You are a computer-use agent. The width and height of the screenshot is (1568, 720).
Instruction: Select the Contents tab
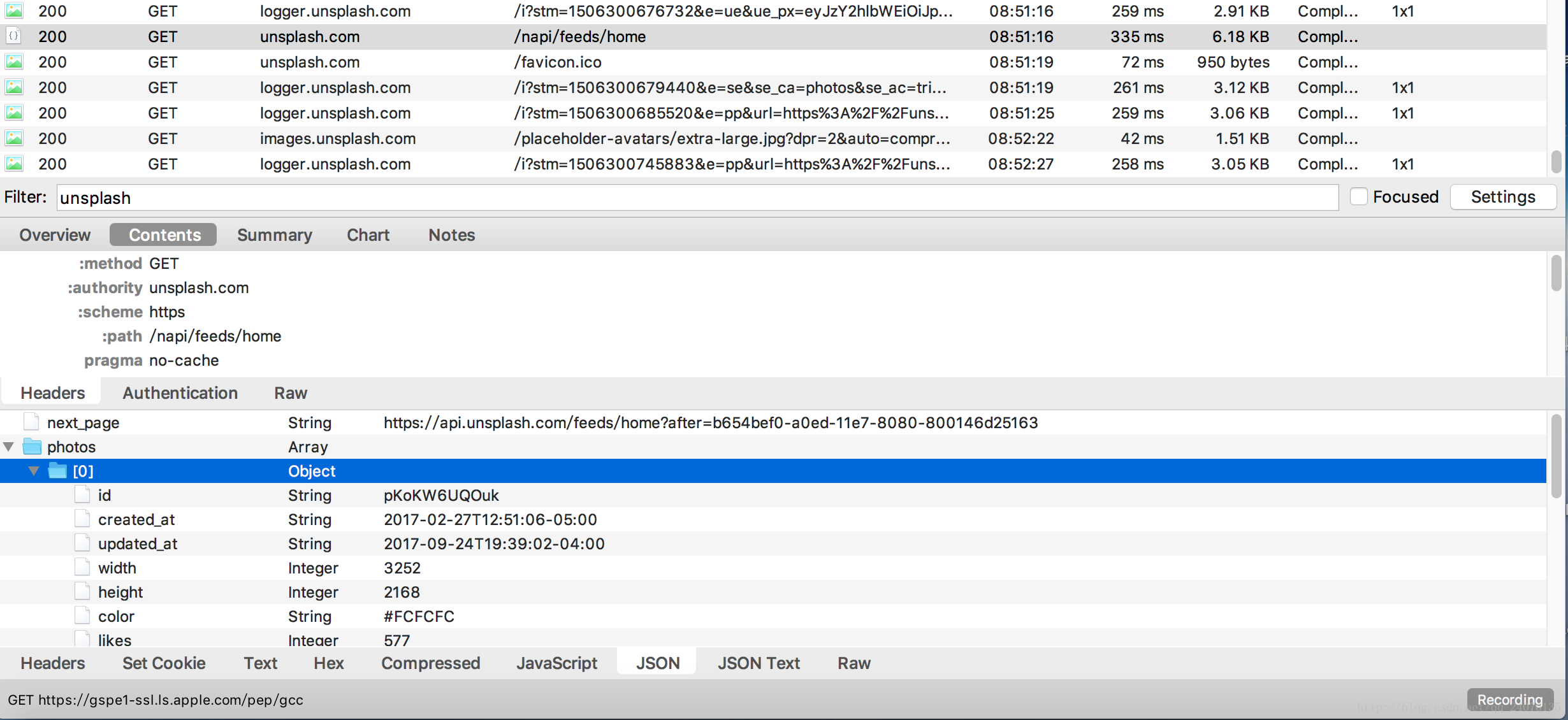click(x=164, y=234)
